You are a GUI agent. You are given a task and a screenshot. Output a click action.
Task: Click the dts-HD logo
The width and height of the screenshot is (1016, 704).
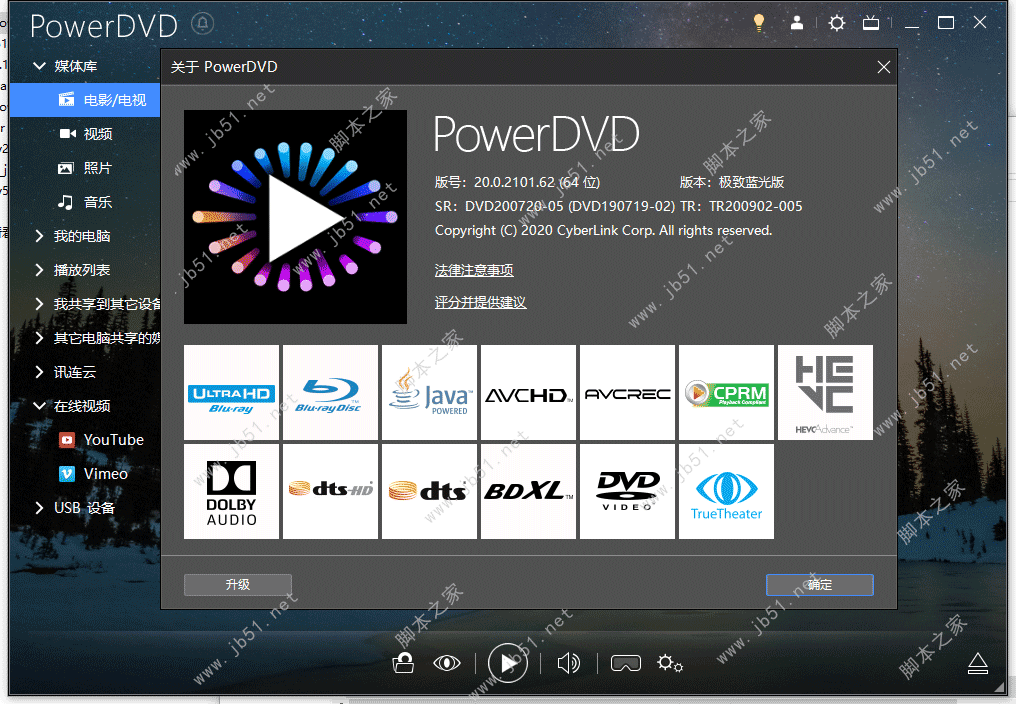pyautogui.click(x=330, y=491)
